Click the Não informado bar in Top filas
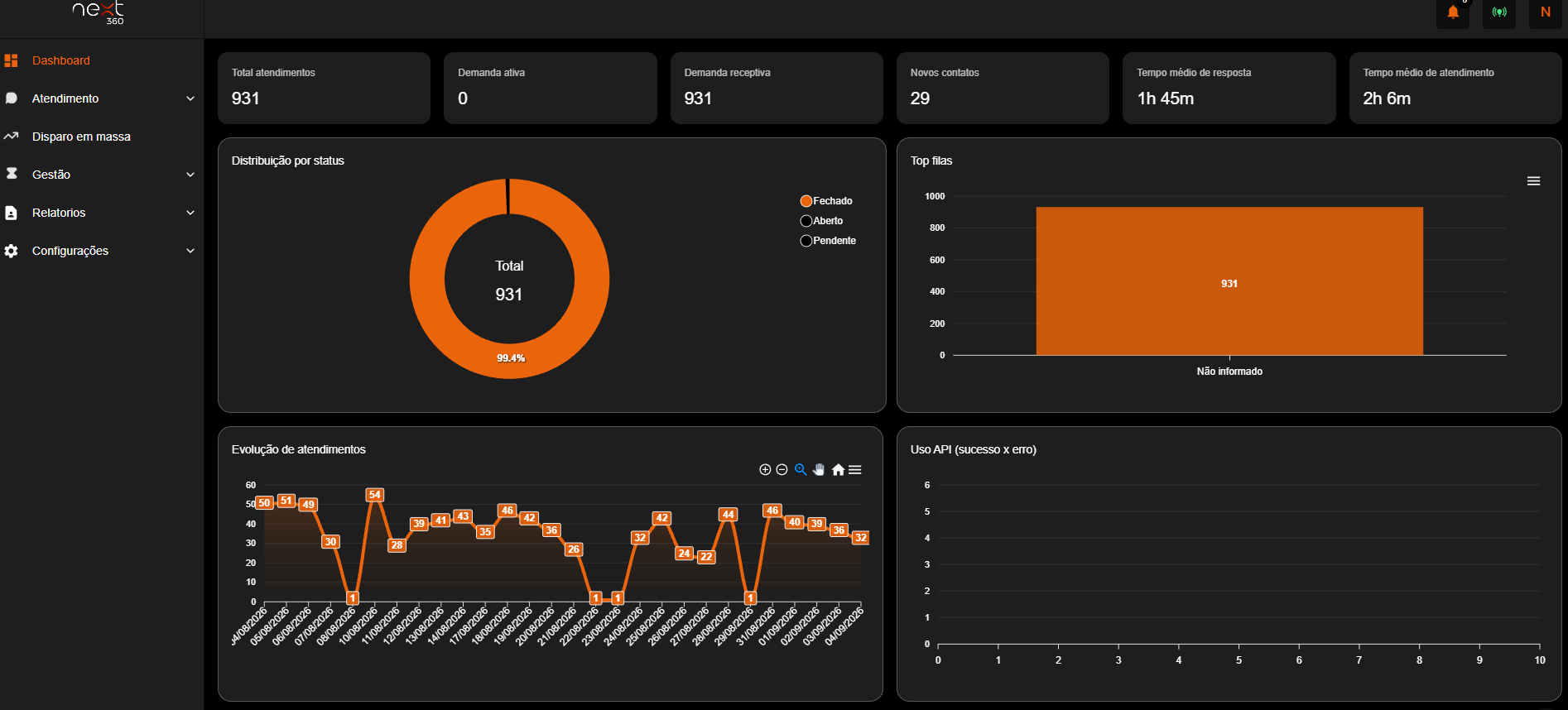 [1229, 281]
